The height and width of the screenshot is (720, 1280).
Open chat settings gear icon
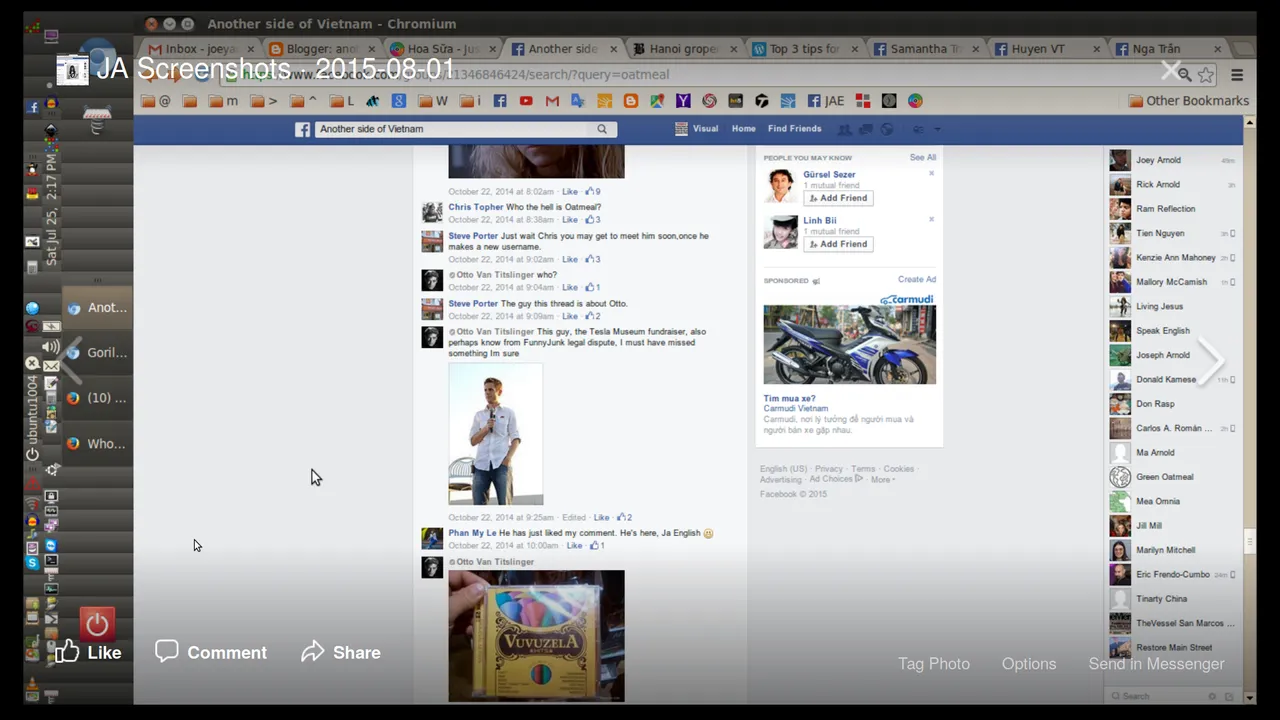point(1212,696)
